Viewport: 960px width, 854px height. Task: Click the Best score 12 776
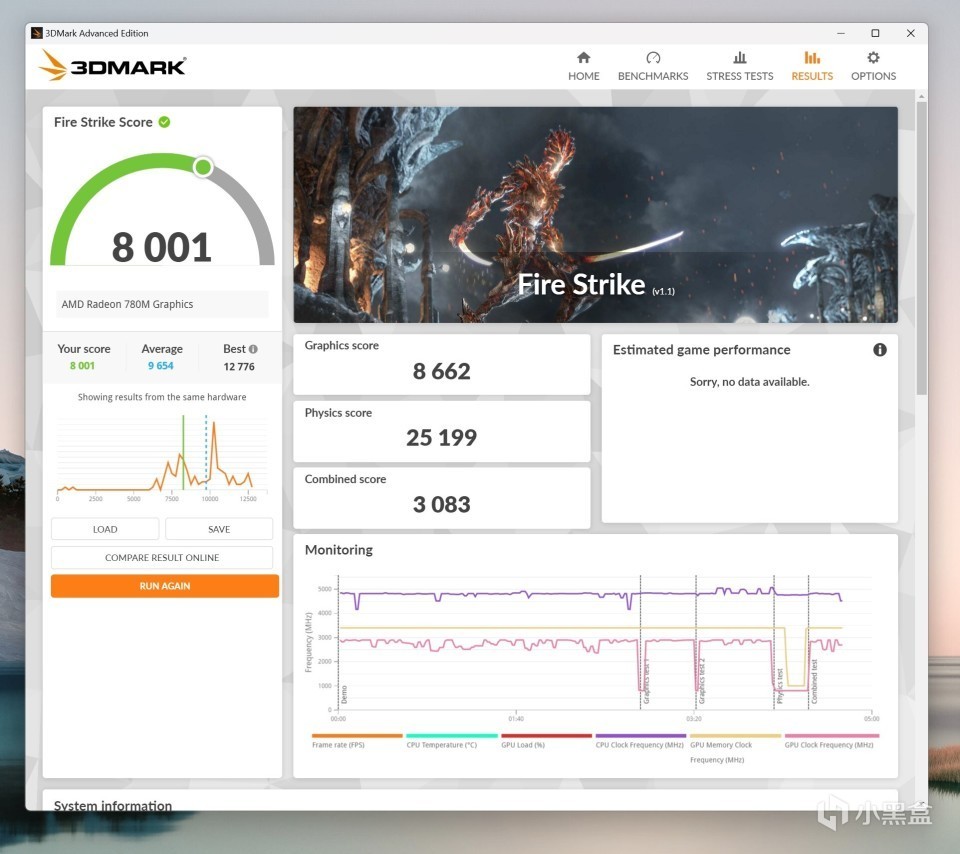point(239,366)
